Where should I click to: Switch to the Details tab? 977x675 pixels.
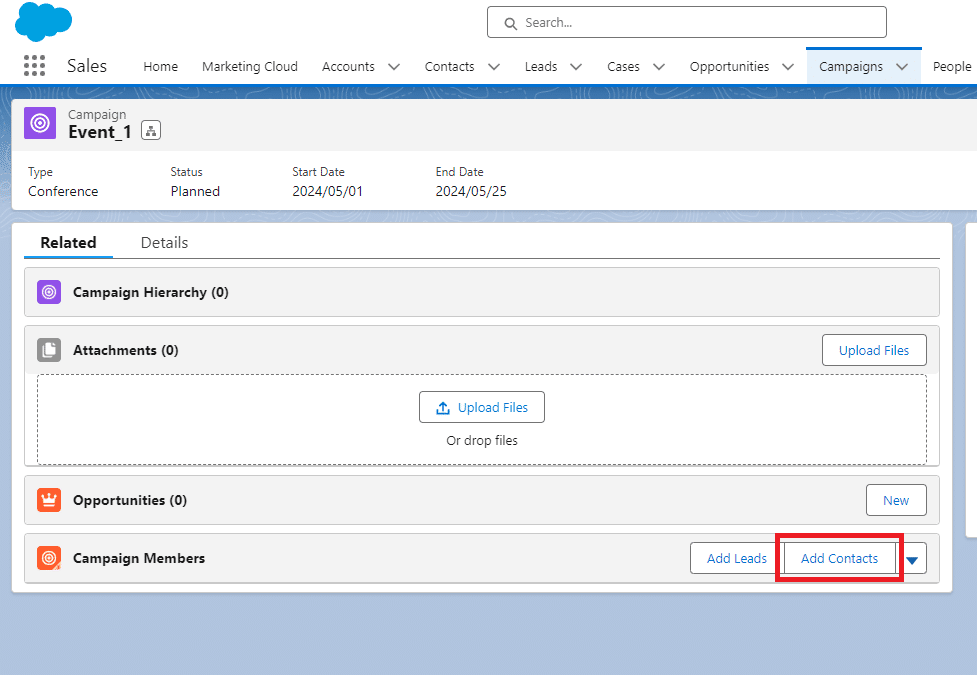click(x=164, y=242)
